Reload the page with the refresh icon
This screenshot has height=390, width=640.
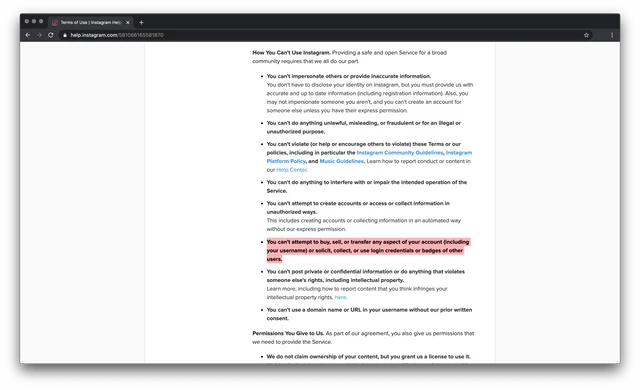pos(51,35)
